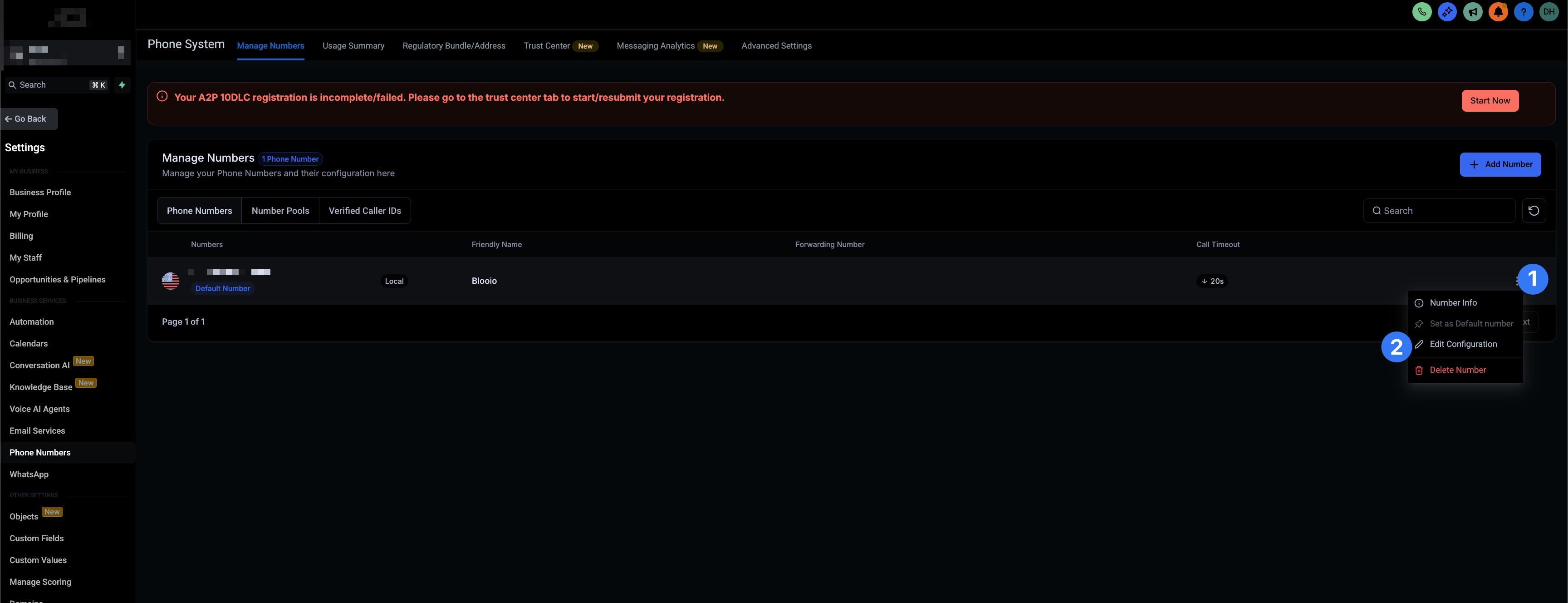Open the DH user avatar menu
The height and width of the screenshot is (603, 1568).
click(x=1548, y=11)
